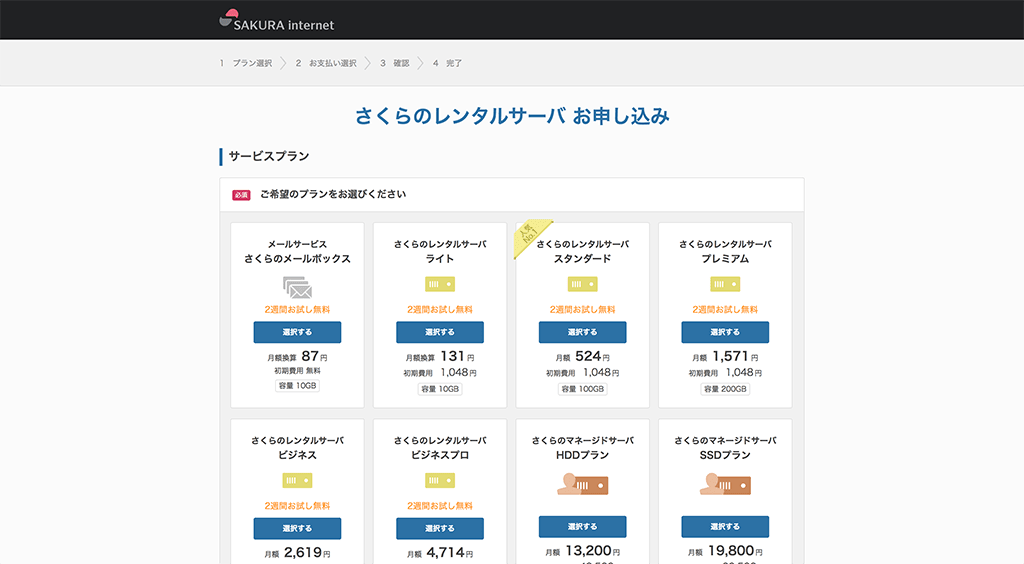Click the red 必須 badge
Screen dimensions: 1024x564
pyautogui.click(x=241, y=195)
